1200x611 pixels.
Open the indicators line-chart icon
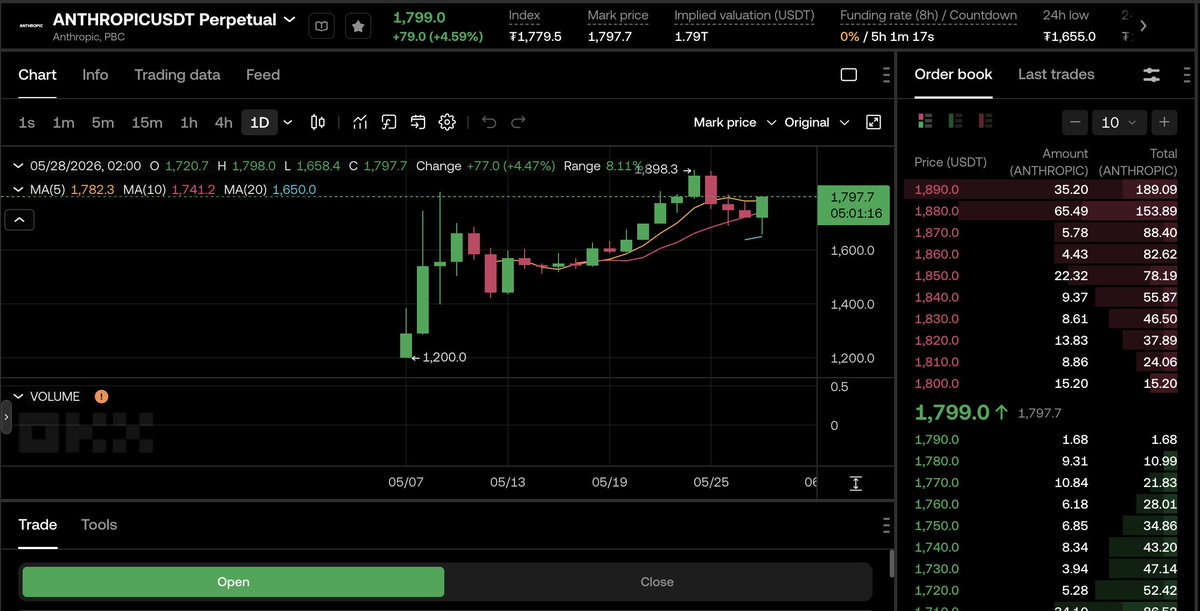click(x=360, y=122)
